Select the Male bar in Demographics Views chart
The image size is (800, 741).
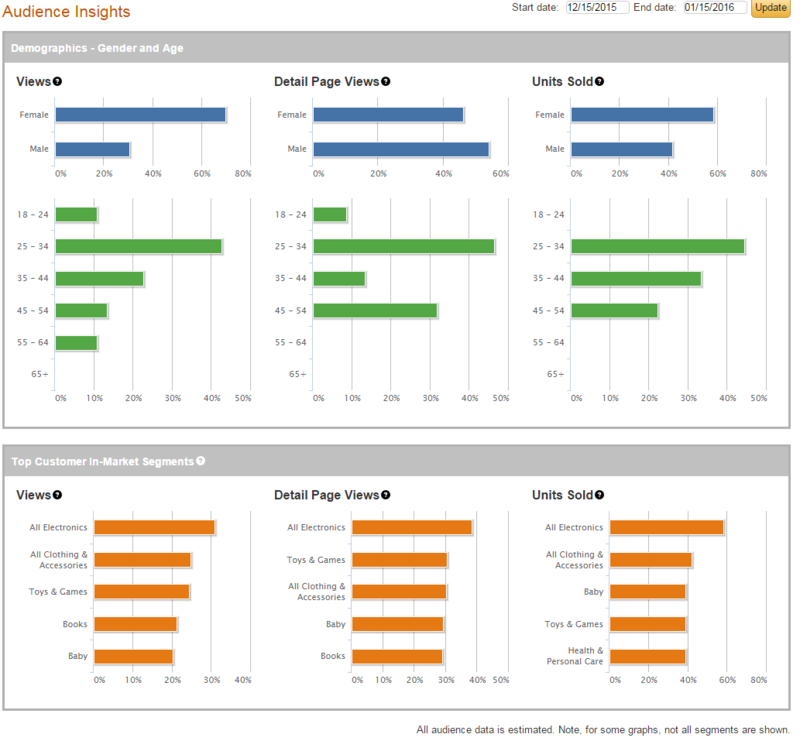(92, 149)
